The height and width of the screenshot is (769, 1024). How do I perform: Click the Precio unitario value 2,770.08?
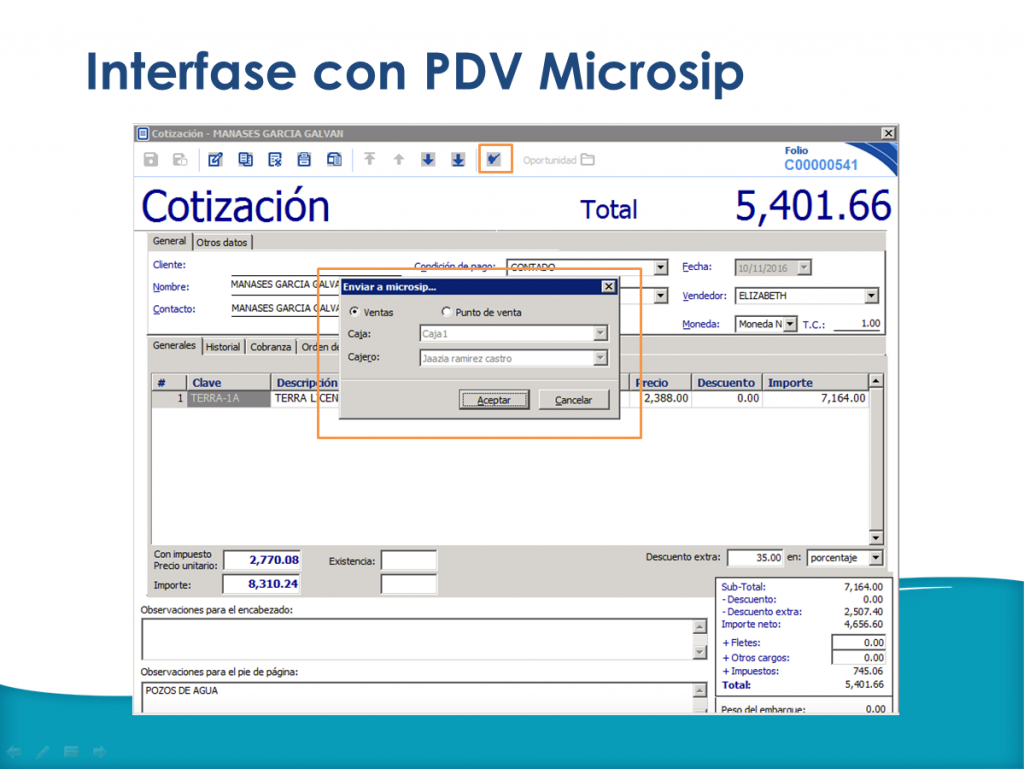click(x=262, y=560)
